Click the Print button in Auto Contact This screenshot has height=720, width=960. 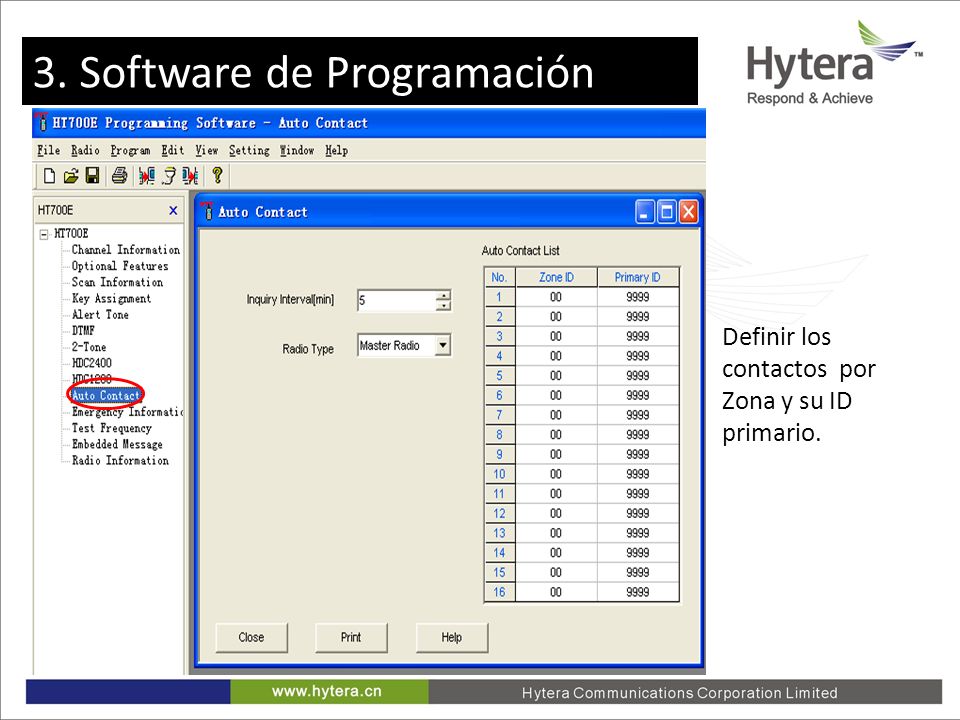[x=351, y=637]
